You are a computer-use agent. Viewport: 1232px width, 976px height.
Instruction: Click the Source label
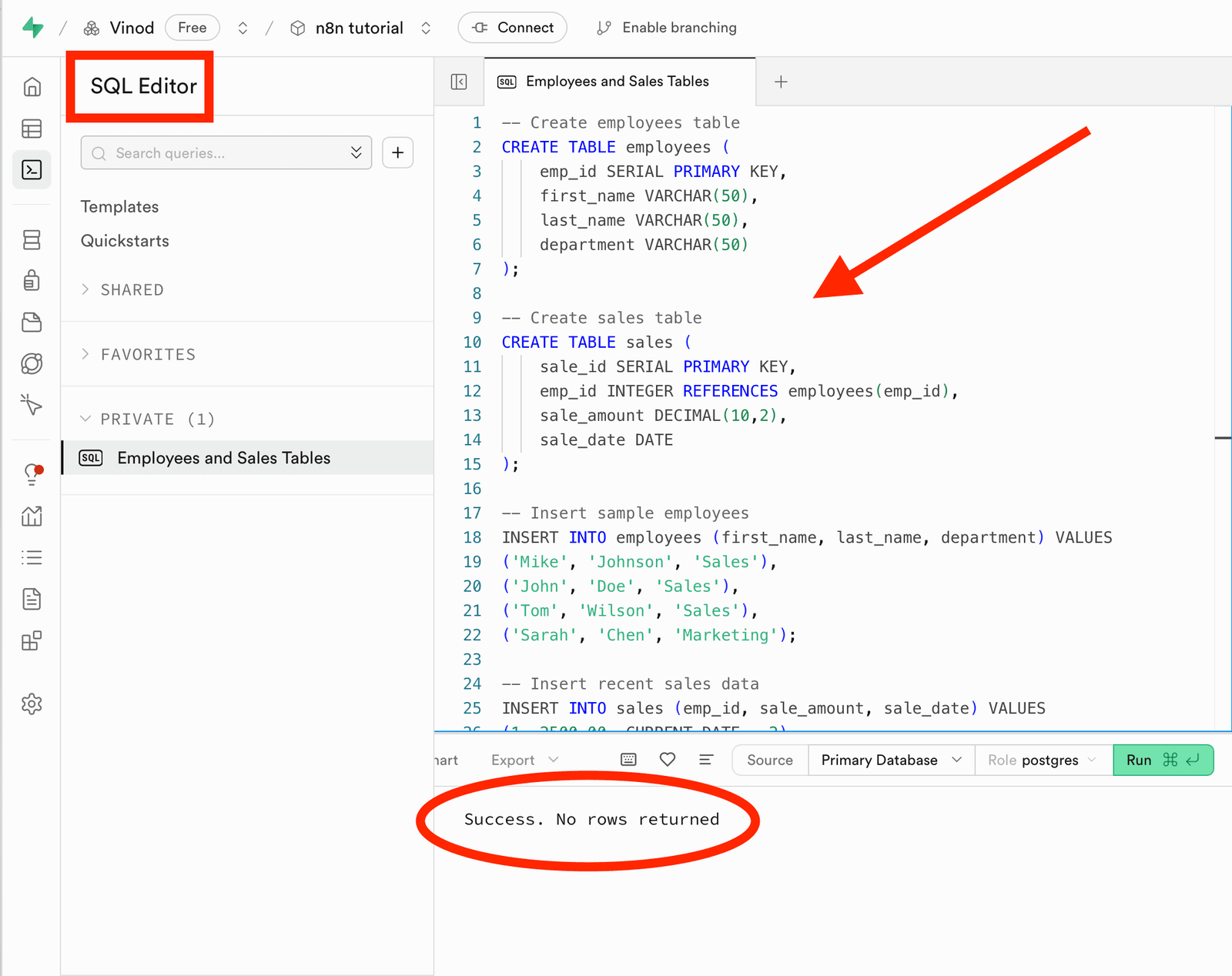point(769,760)
